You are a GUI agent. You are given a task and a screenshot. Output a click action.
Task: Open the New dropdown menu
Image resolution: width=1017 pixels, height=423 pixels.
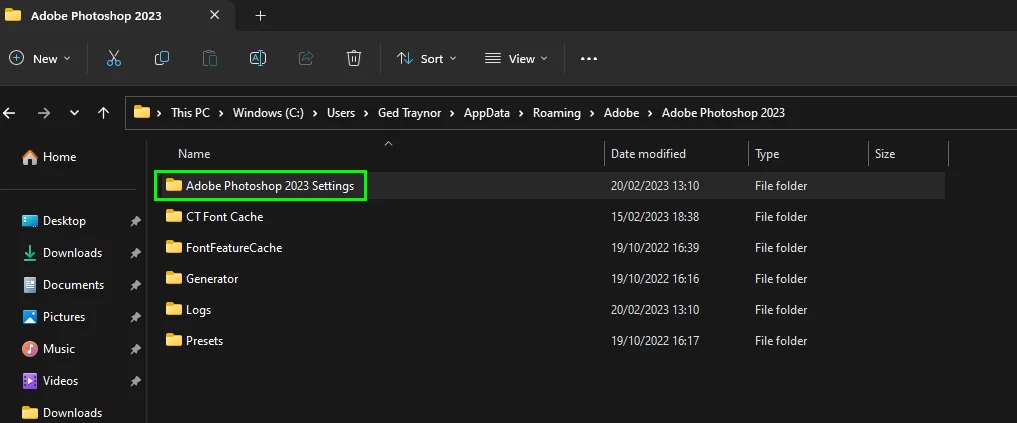40,58
